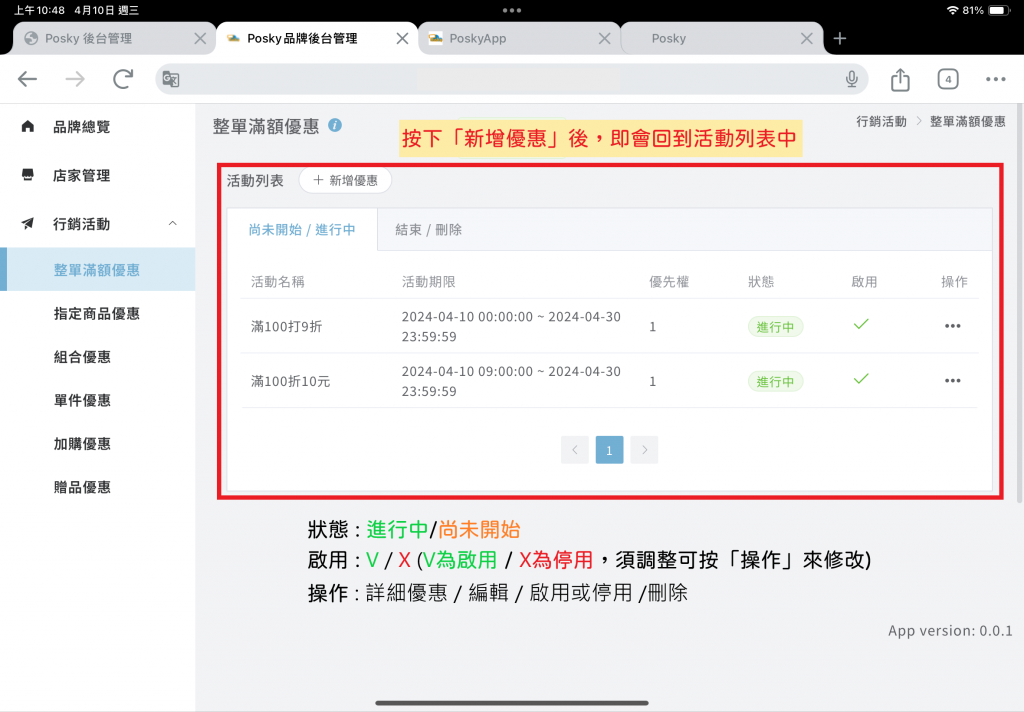
Task: Reload the page with the refresh icon
Action: (x=123, y=79)
